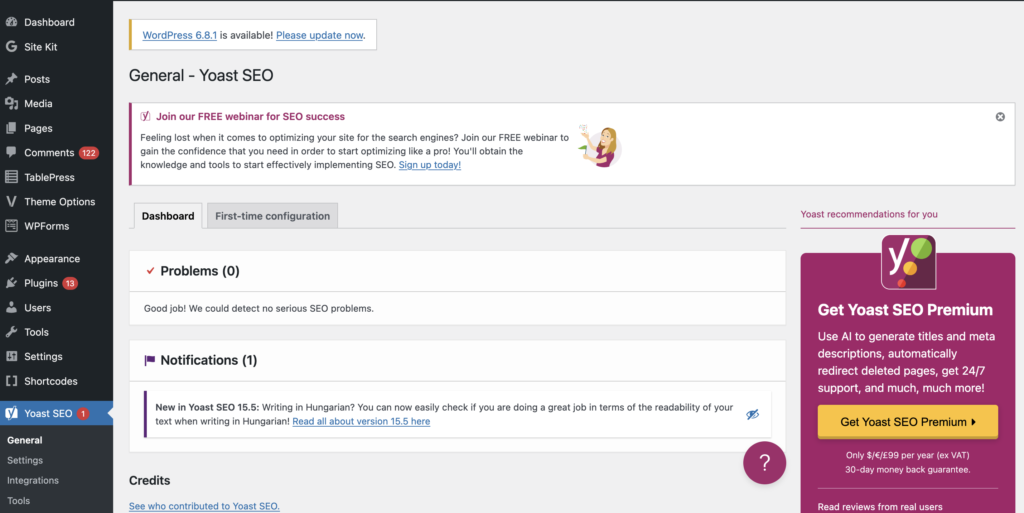Click the Please update now link
This screenshot has height=513, width=1024.
tap(319, 35)
